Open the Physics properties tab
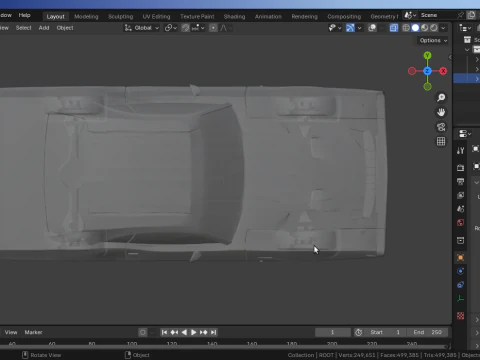 460,271
